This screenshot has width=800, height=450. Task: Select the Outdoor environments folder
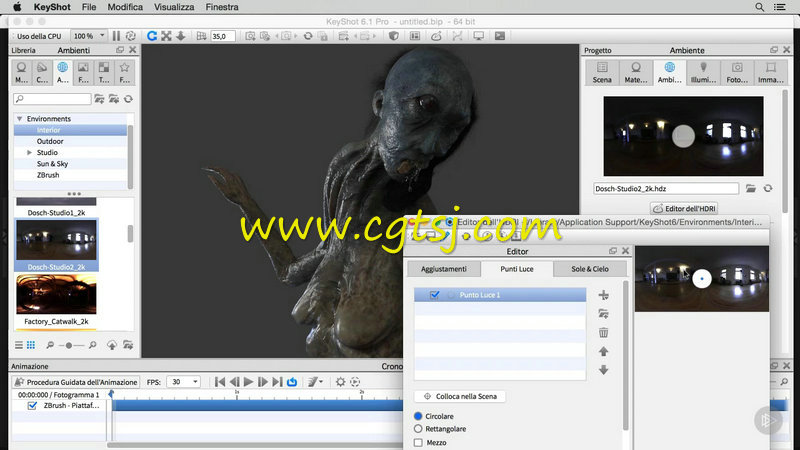50,141
